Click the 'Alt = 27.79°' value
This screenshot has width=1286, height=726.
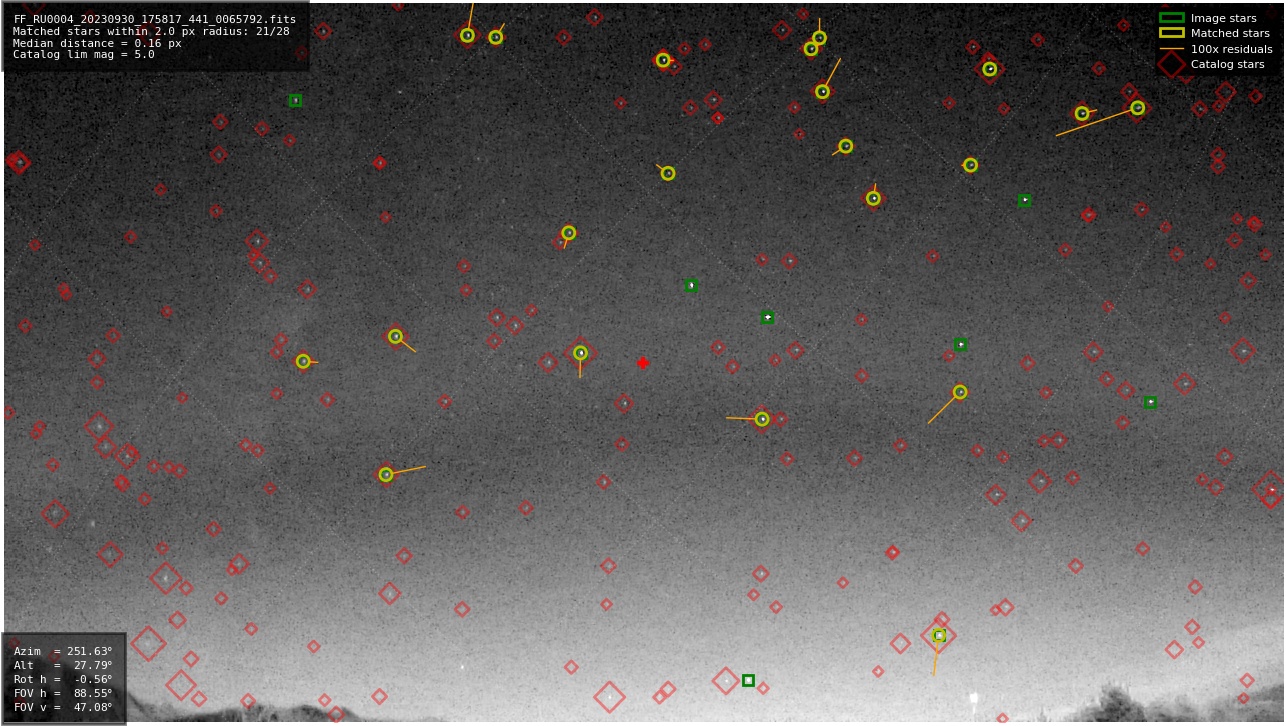63,665
